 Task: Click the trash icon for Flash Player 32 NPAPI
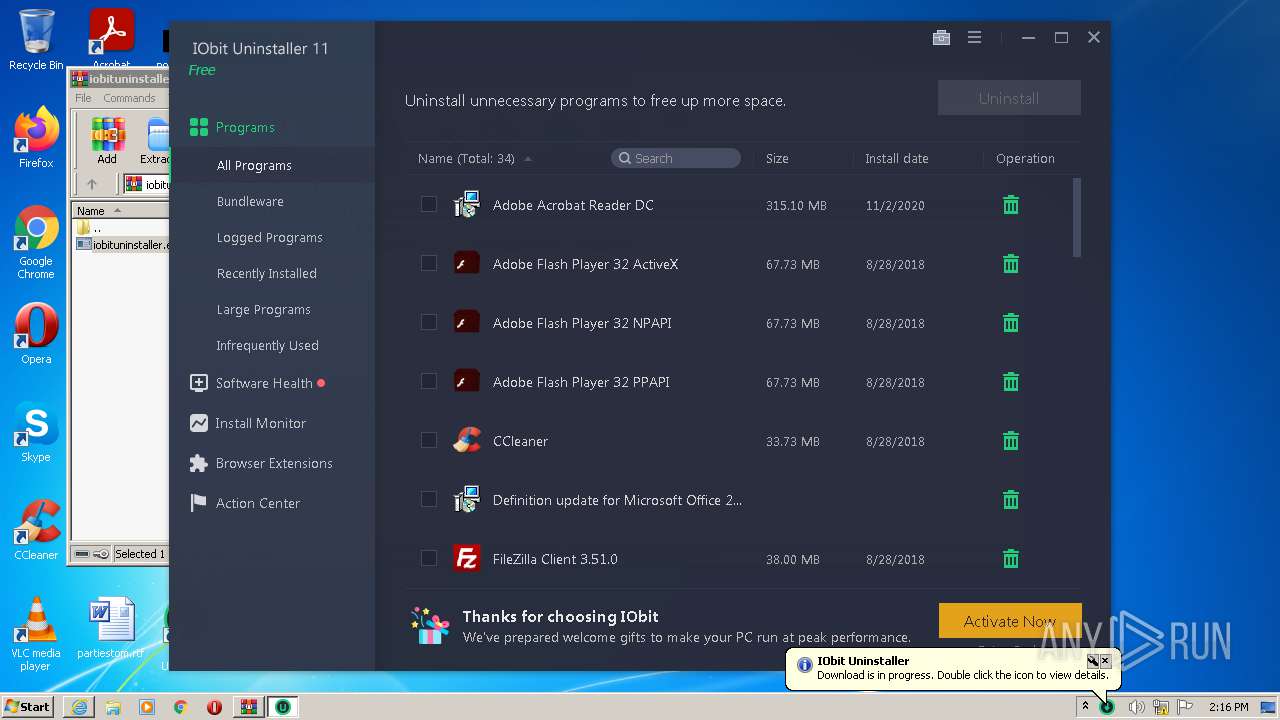1011,323
